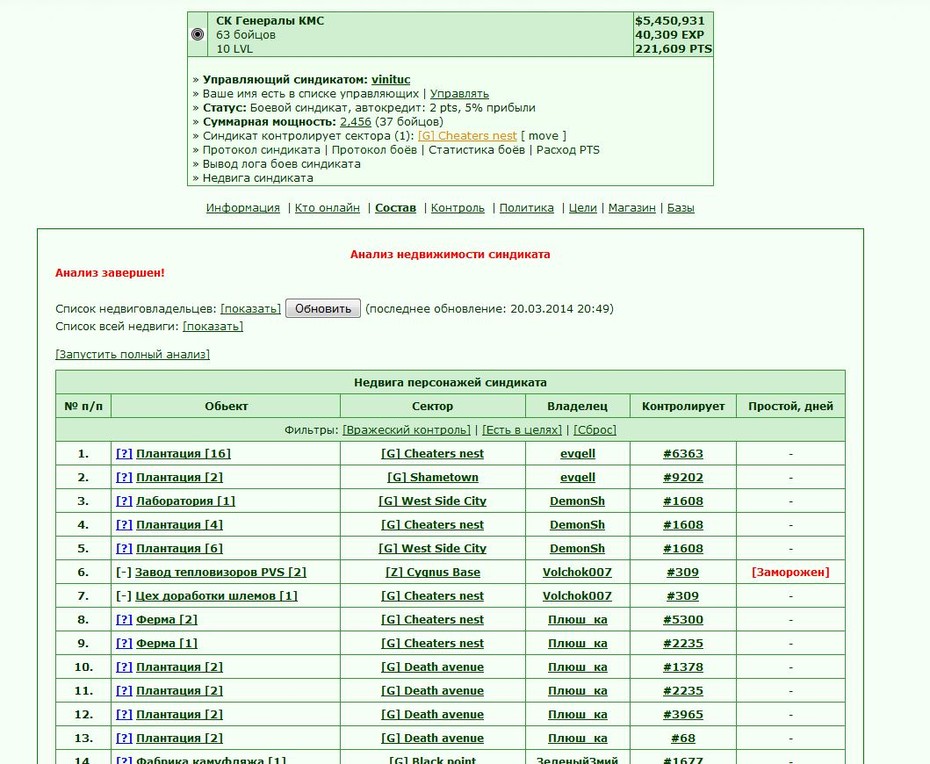Viewport: 930px width, 764px height.
Task: Open the Кто онлайн tab
Action: tap(327, 208)
